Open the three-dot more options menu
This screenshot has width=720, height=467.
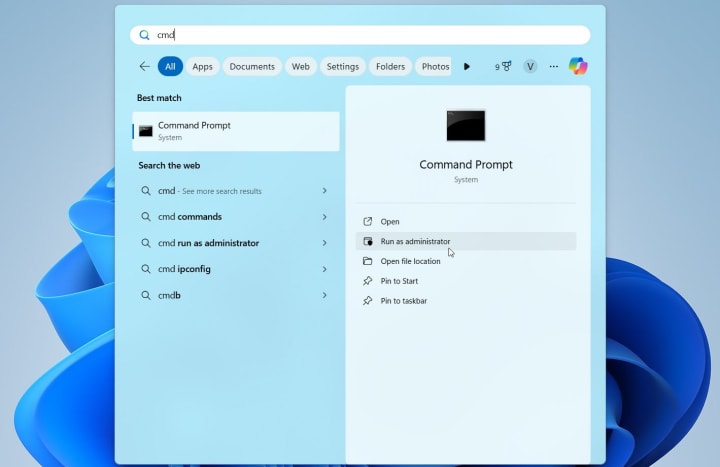click(x=554, y=67)
